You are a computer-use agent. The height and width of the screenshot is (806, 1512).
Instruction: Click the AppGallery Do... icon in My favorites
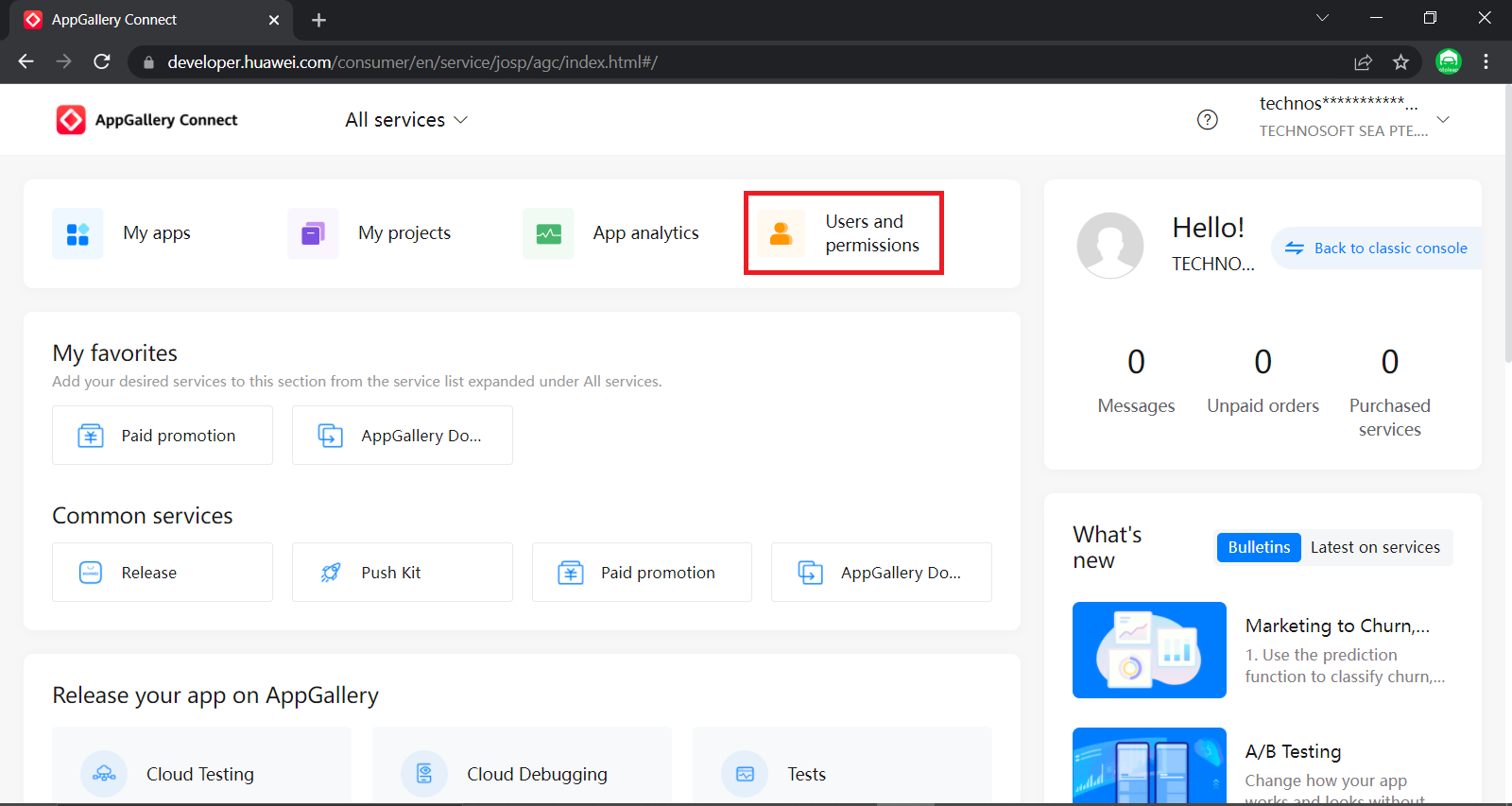331,436
